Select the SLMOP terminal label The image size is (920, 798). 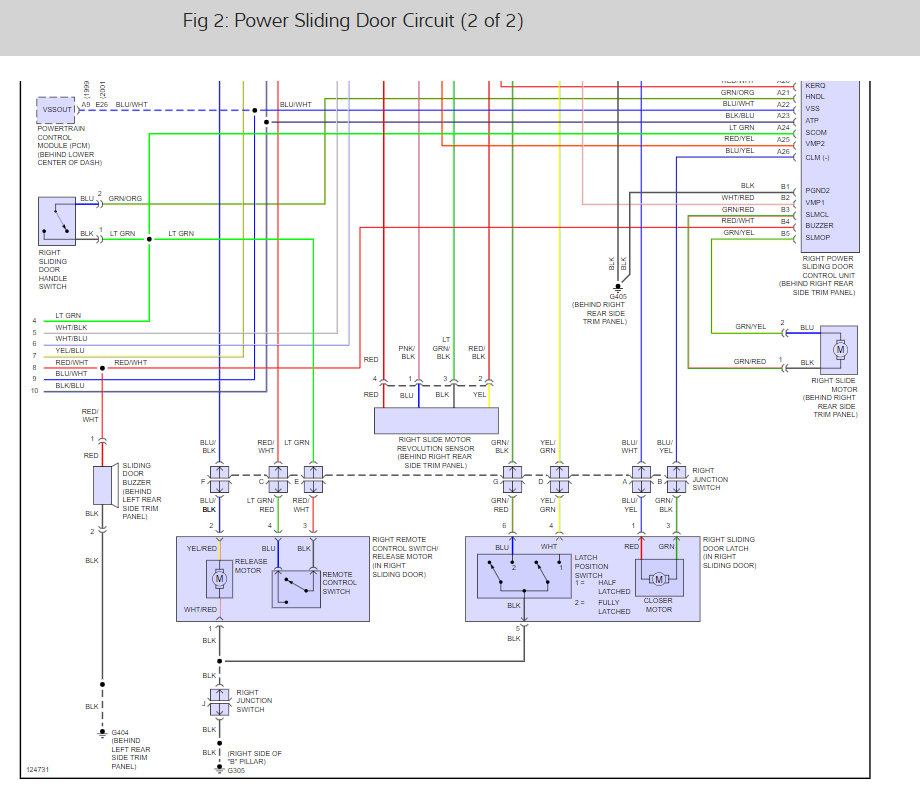[817, 238]
